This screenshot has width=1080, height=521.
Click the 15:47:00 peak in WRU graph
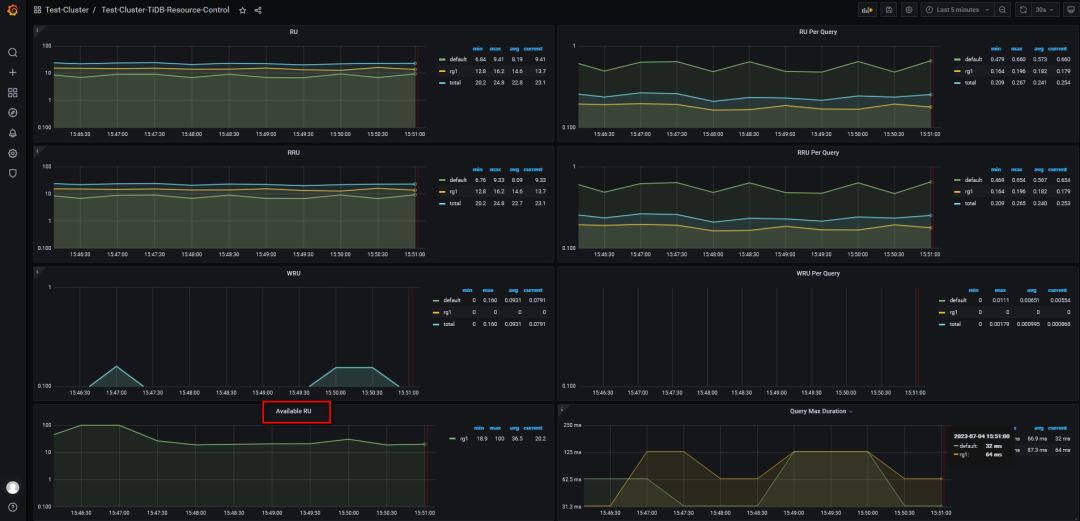pyautogui.click(x=116, y=366)
